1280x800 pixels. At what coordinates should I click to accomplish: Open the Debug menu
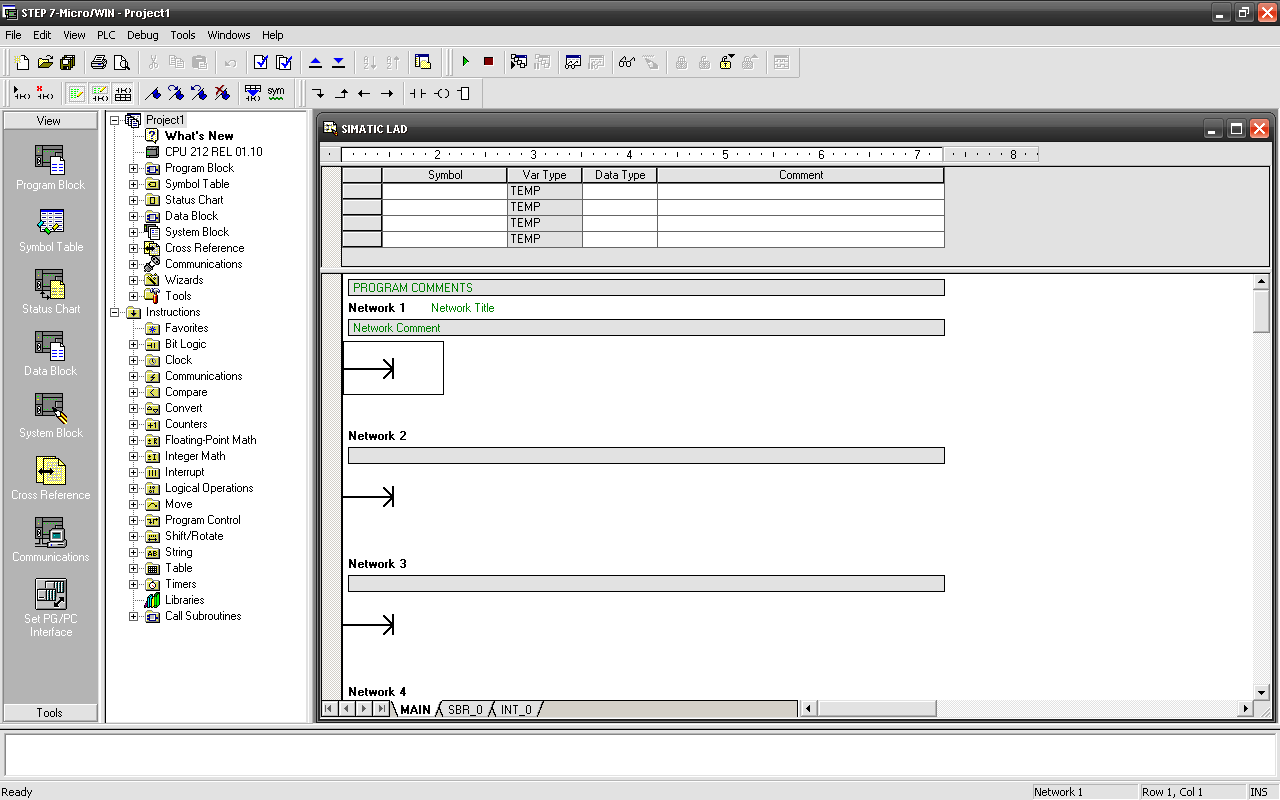(x=142, y=35)
